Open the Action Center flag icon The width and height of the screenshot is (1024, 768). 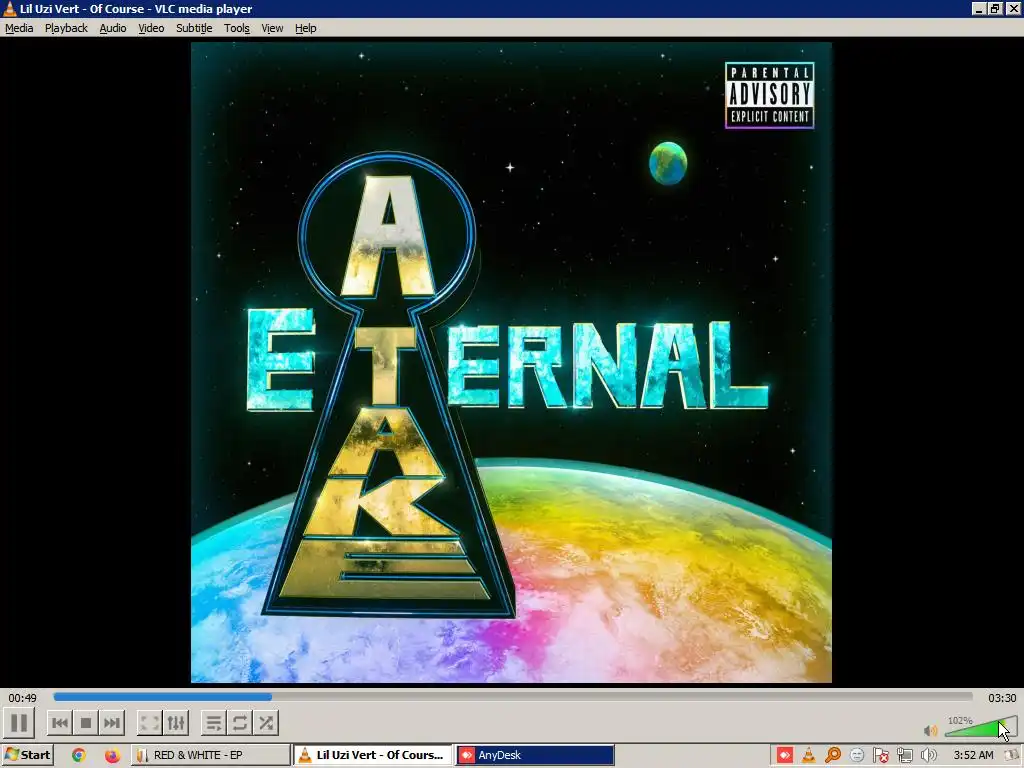(880, 756)
